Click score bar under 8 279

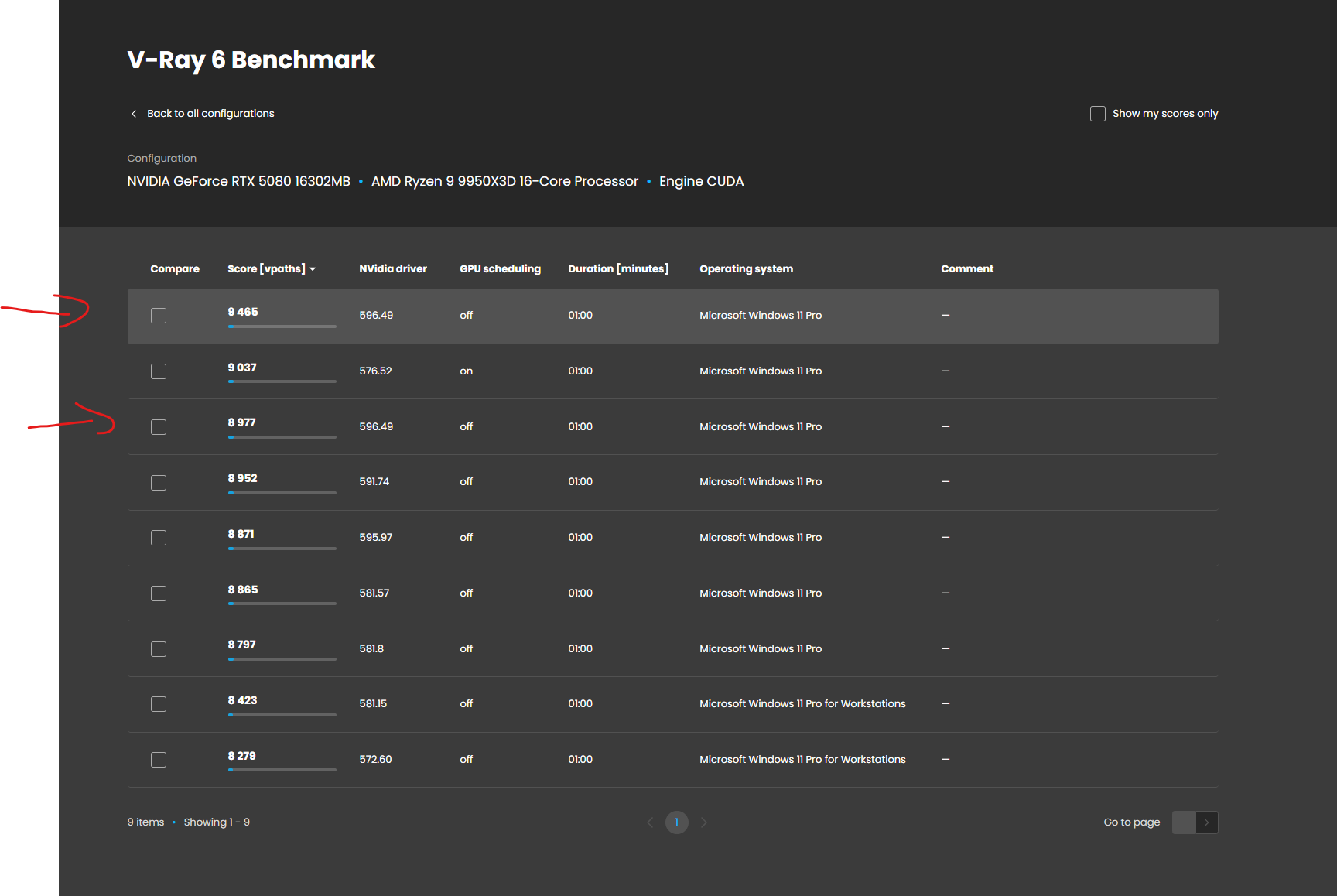[x=282, y=770]
